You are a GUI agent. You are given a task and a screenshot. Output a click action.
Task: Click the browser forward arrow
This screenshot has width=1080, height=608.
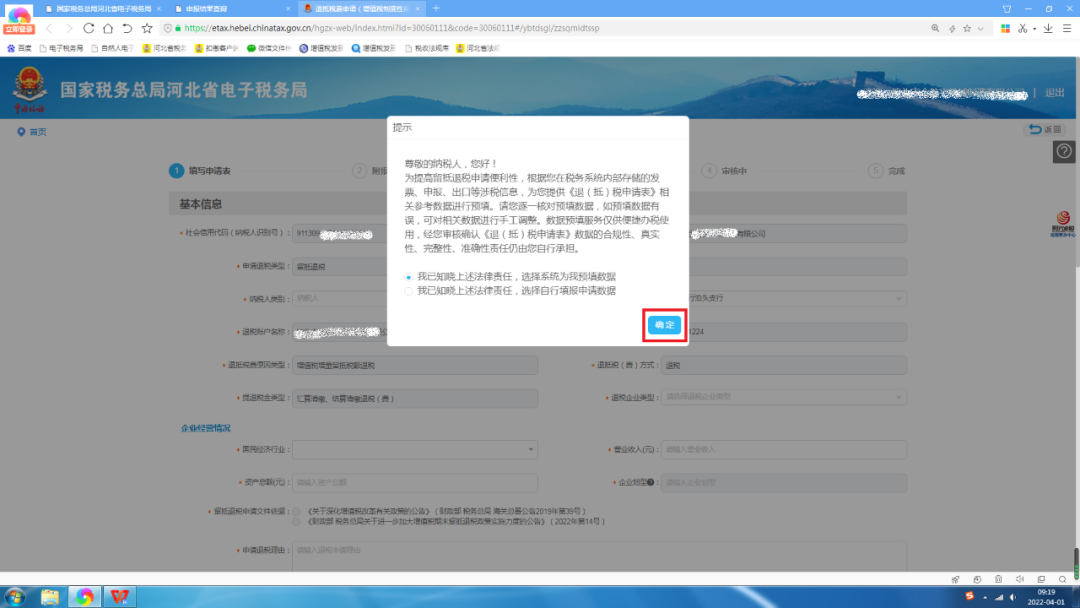pos(69,28)
